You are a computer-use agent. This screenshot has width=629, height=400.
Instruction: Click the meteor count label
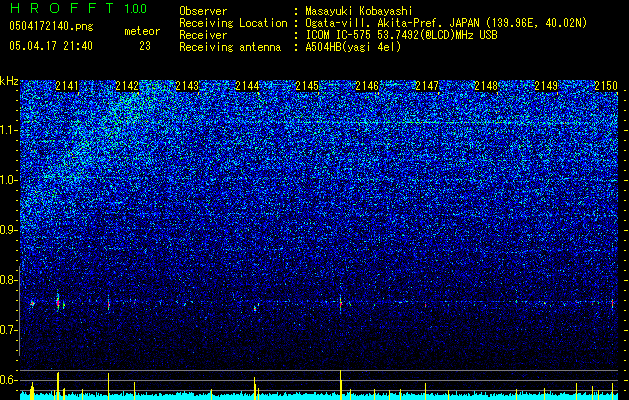pos(142,31)
